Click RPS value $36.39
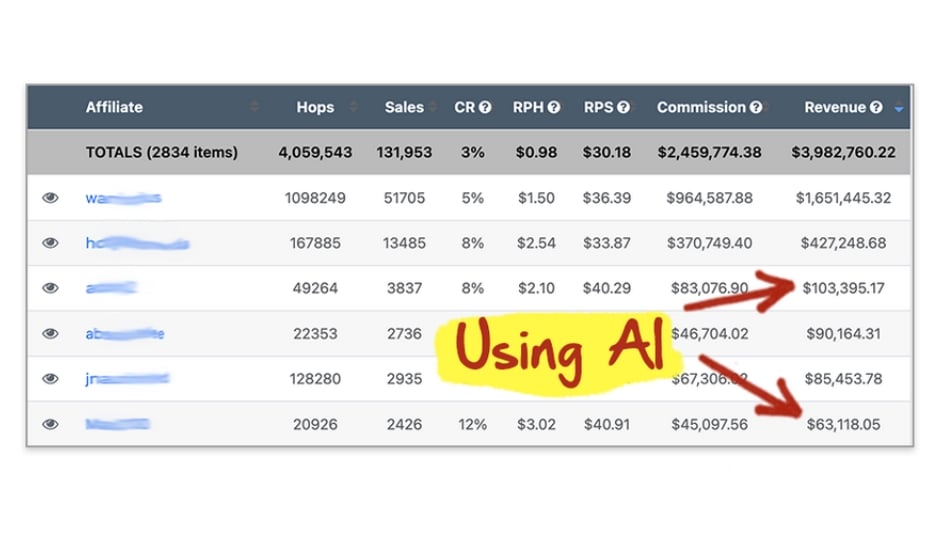Screen dimensions: 940x540 pyautogui.click(x=606, y=198)
